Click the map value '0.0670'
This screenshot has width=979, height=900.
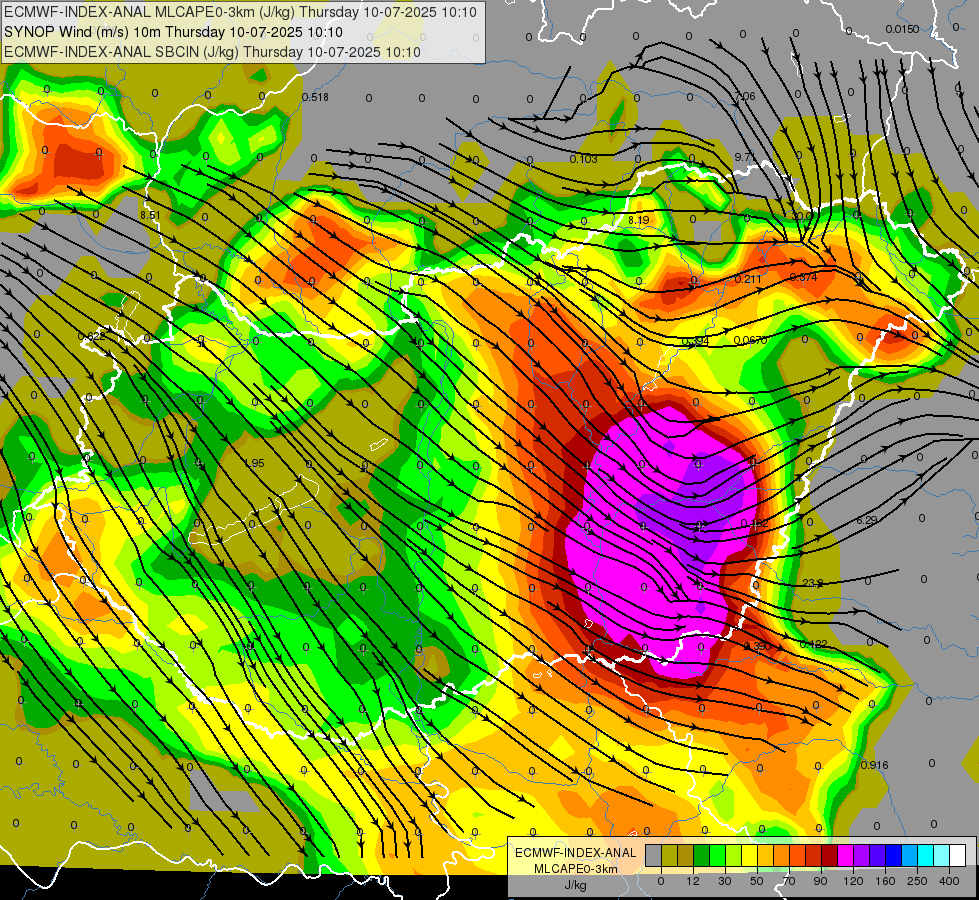750,340
